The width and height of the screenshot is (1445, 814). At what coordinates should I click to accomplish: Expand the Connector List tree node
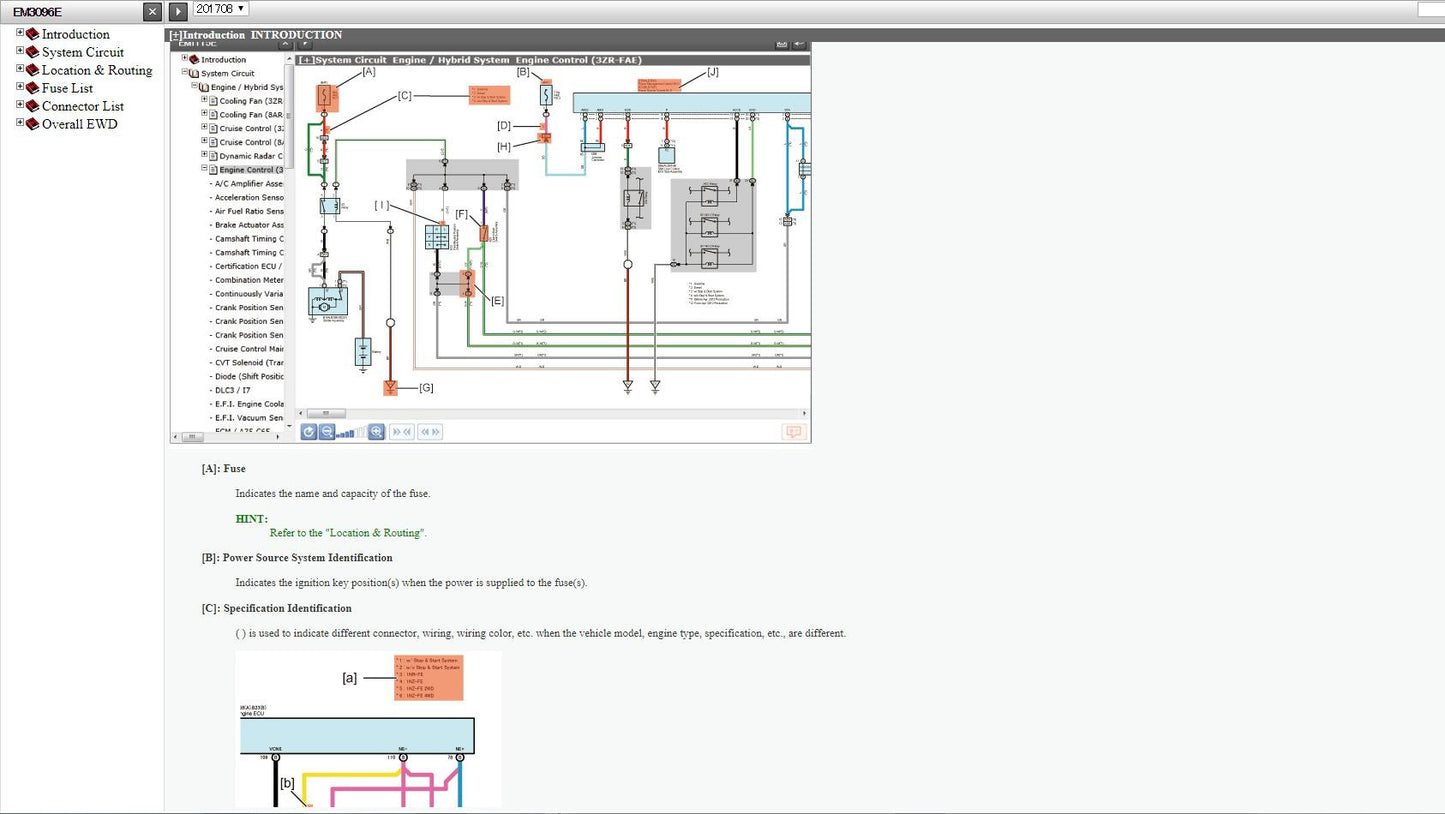[20, 105]
